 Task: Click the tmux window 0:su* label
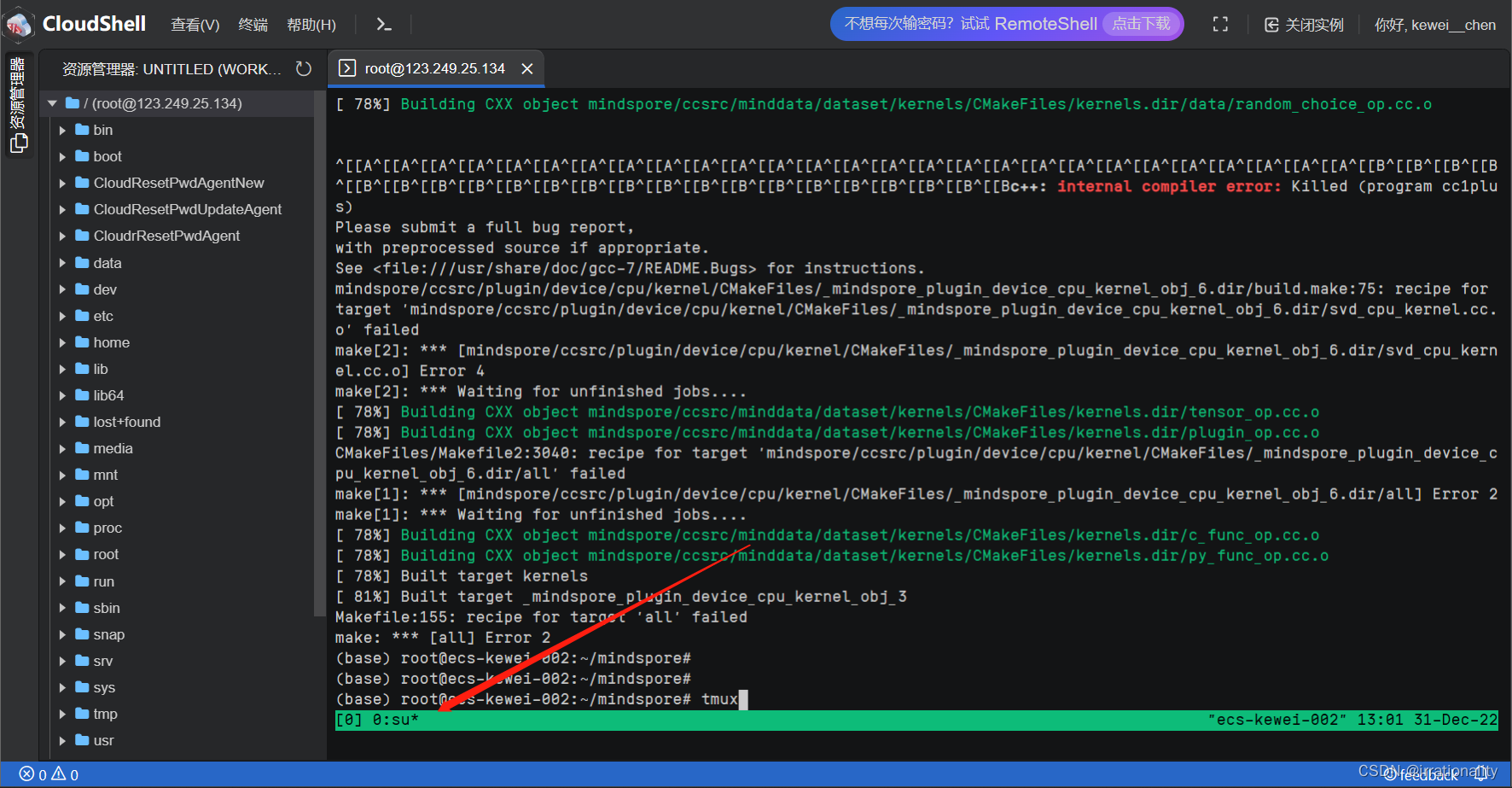tap(396, 721)
